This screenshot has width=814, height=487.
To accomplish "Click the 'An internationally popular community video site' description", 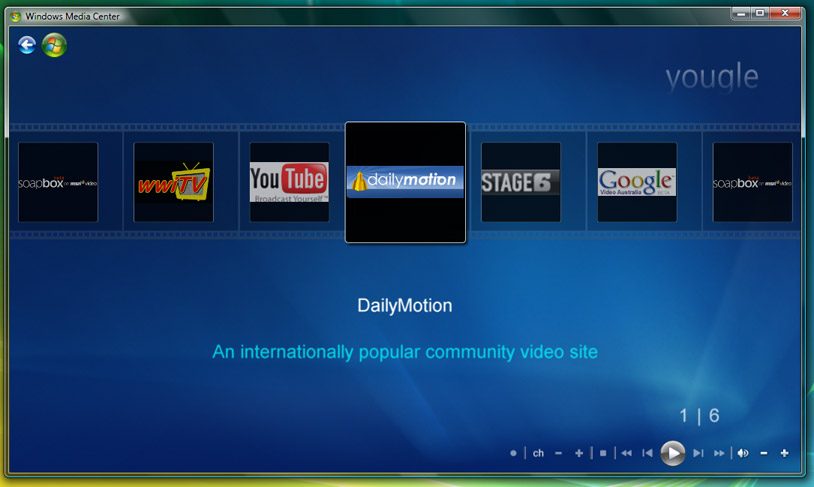I will click(405, 352).
